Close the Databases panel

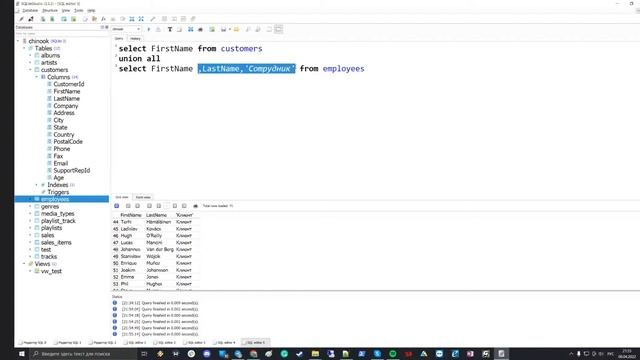[107, 27]
